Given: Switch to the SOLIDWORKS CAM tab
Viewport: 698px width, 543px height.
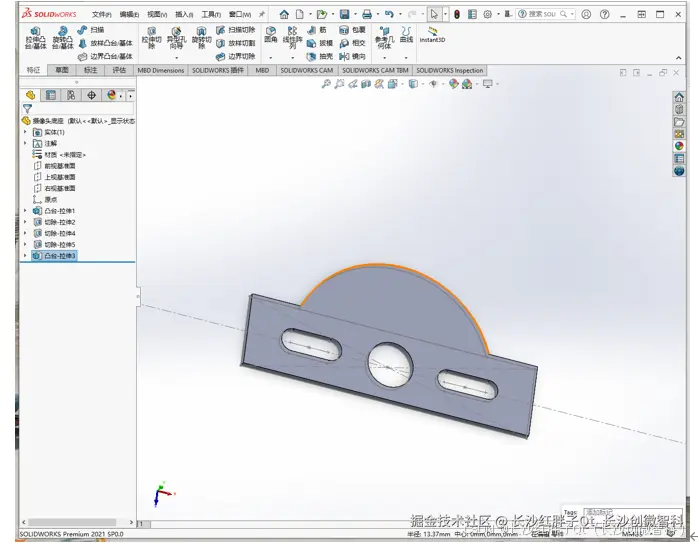Looking at the screenshot, I should click(x=307, y=71).
